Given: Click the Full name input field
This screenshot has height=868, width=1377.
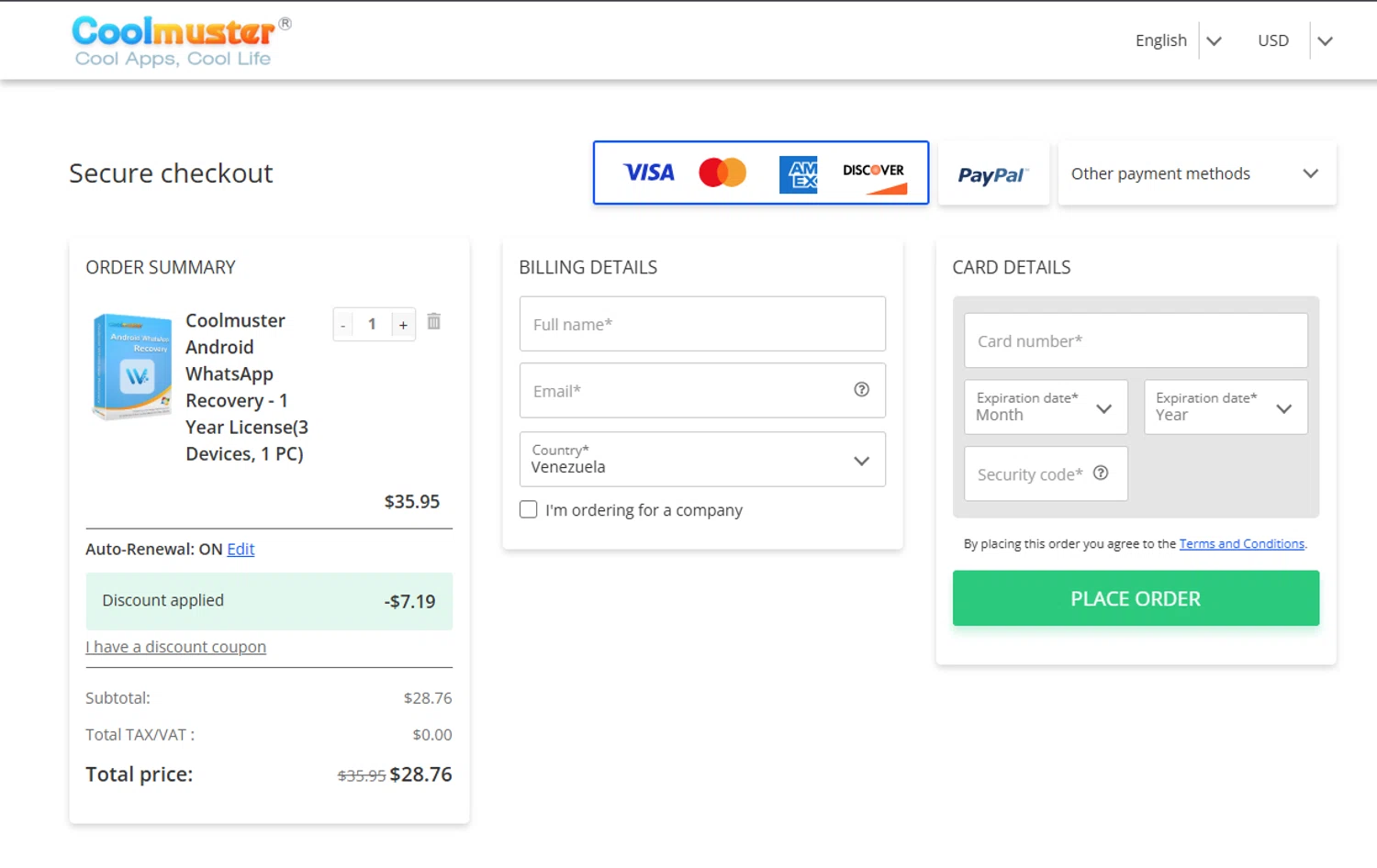Looking at the screenshot, I should point(702,324).
